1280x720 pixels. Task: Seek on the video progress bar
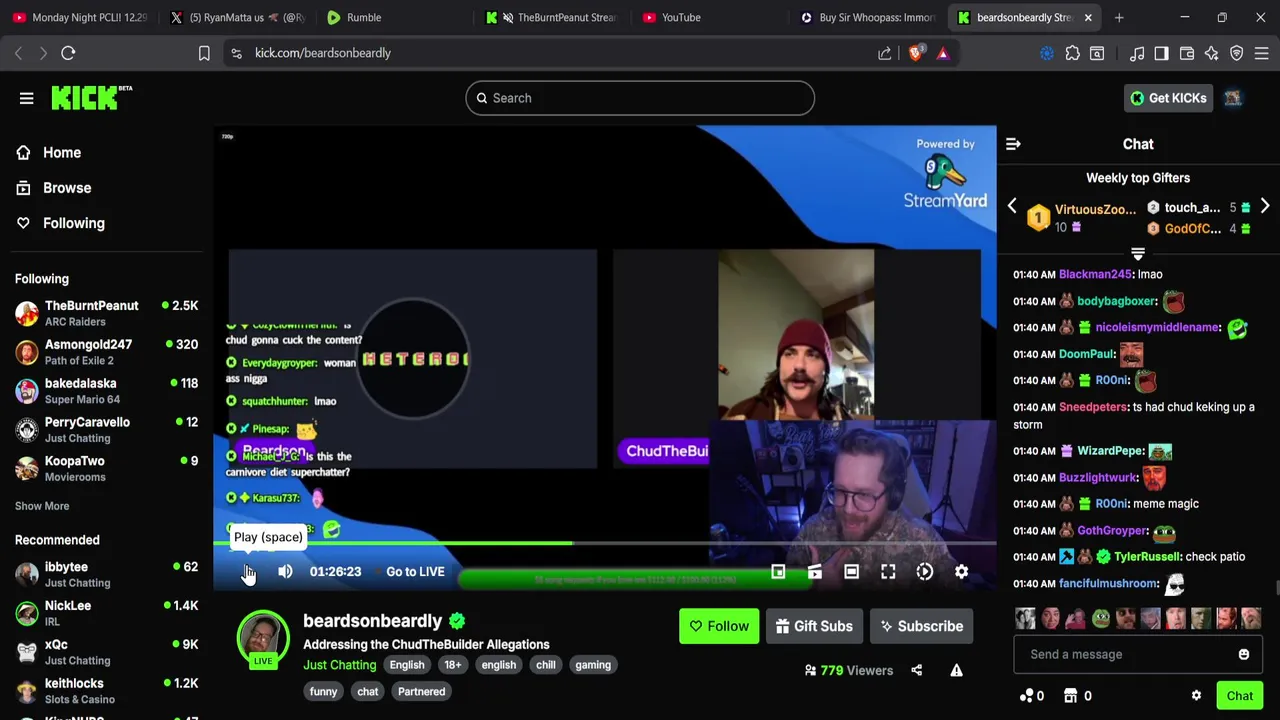(x=604, y=544)
